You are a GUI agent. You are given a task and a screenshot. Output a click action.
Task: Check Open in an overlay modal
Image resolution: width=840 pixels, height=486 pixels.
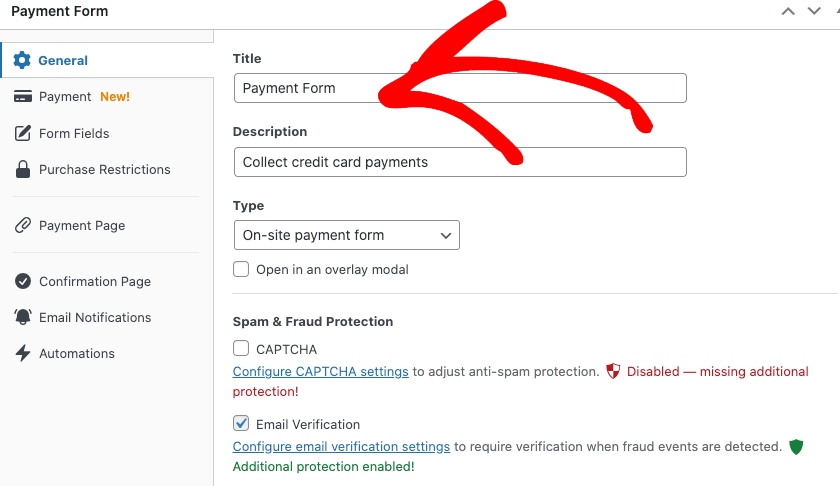pyautogui.click(x=241, y=269)
